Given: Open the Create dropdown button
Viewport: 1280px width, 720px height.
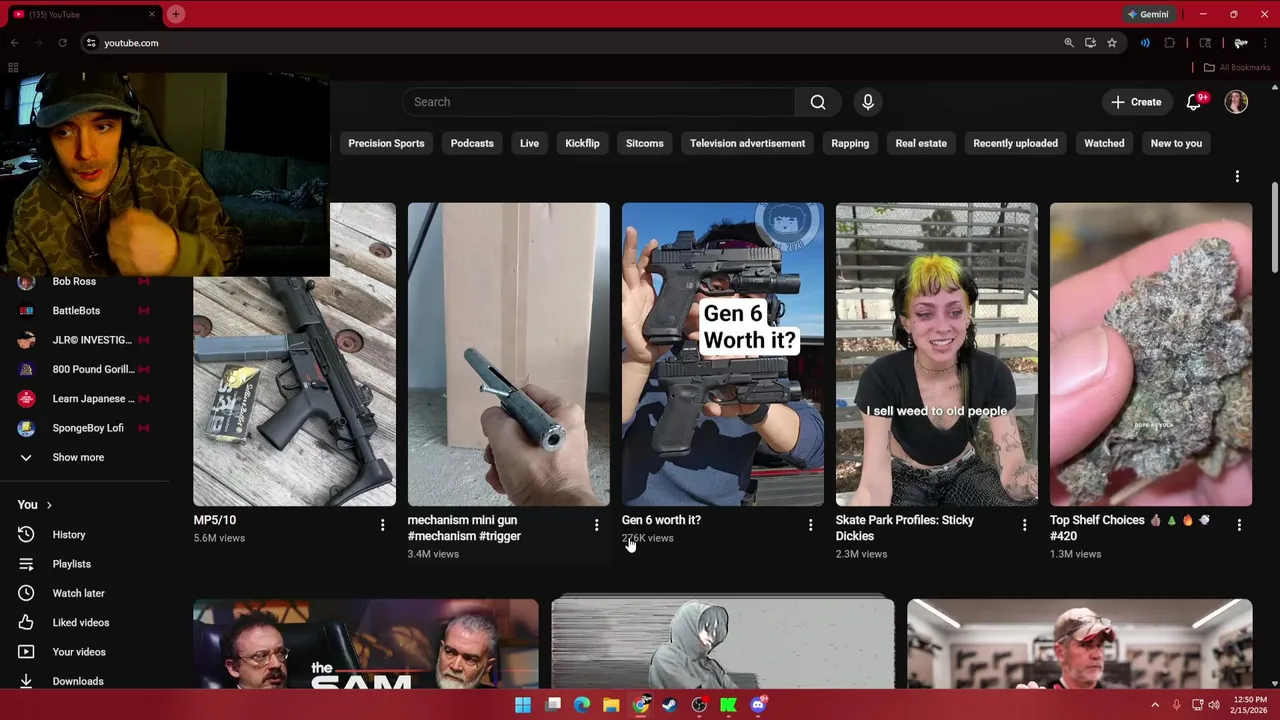Looking at the screenshot, I should coord(1136,102).
